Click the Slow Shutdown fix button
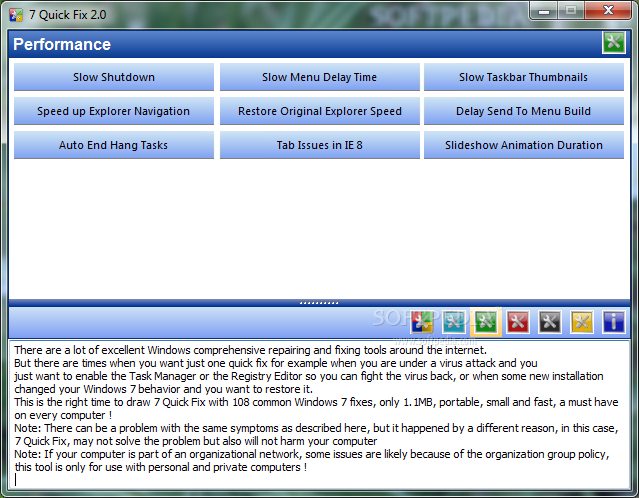The width and height of the screenshot is (639, 498). click(x=114, y=77)
